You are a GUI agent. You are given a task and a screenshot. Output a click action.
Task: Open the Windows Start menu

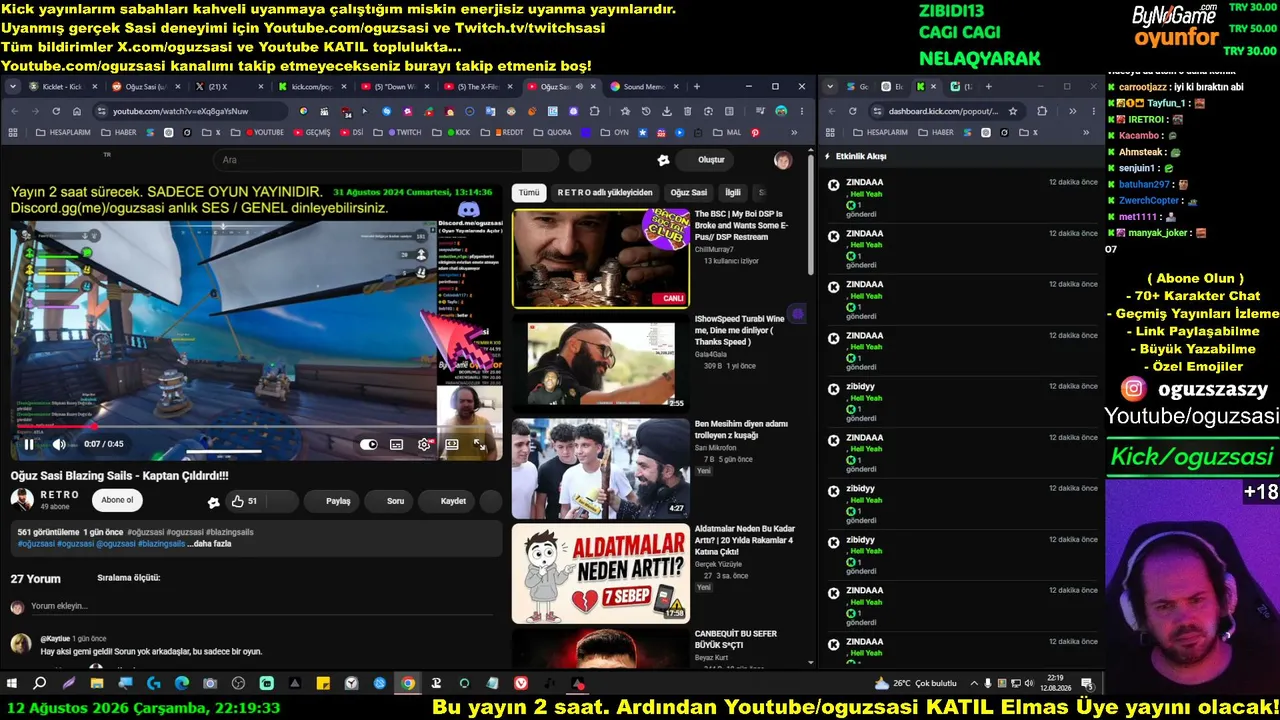(12, 684)
